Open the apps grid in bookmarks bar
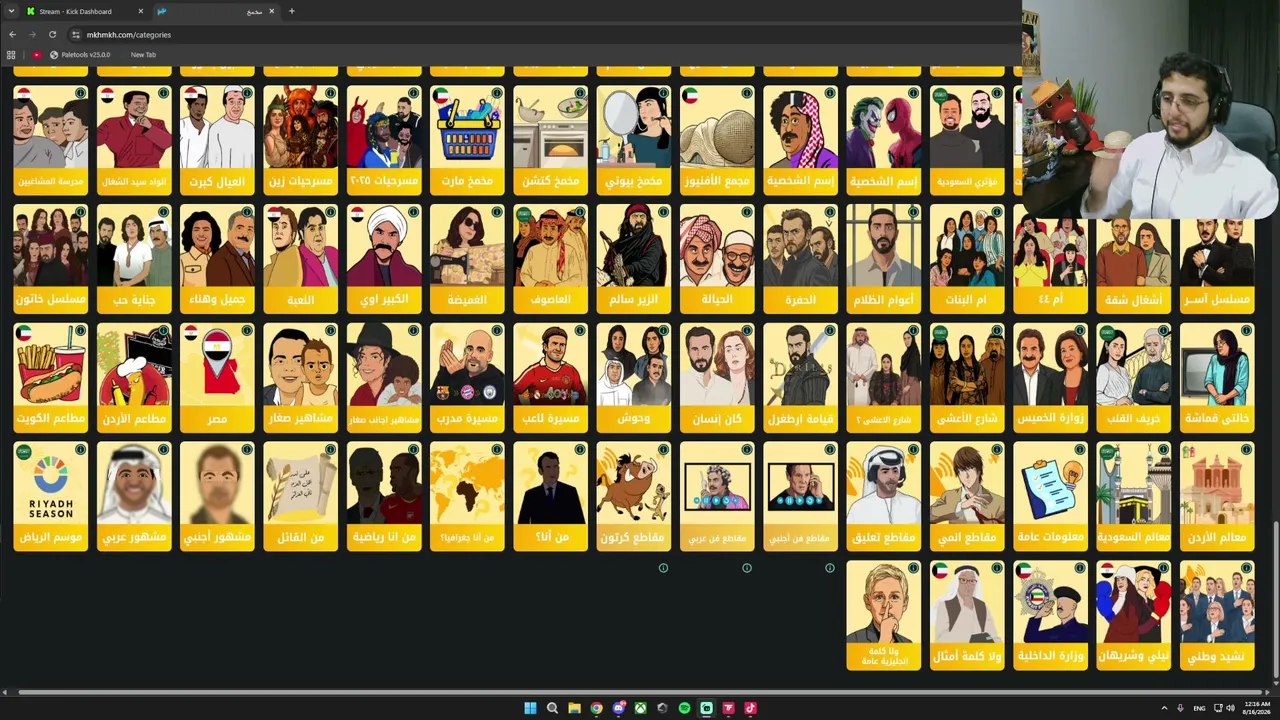 11,55
